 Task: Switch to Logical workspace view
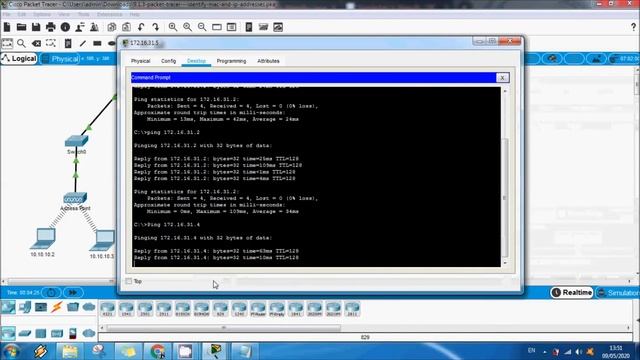click(19, 59)
